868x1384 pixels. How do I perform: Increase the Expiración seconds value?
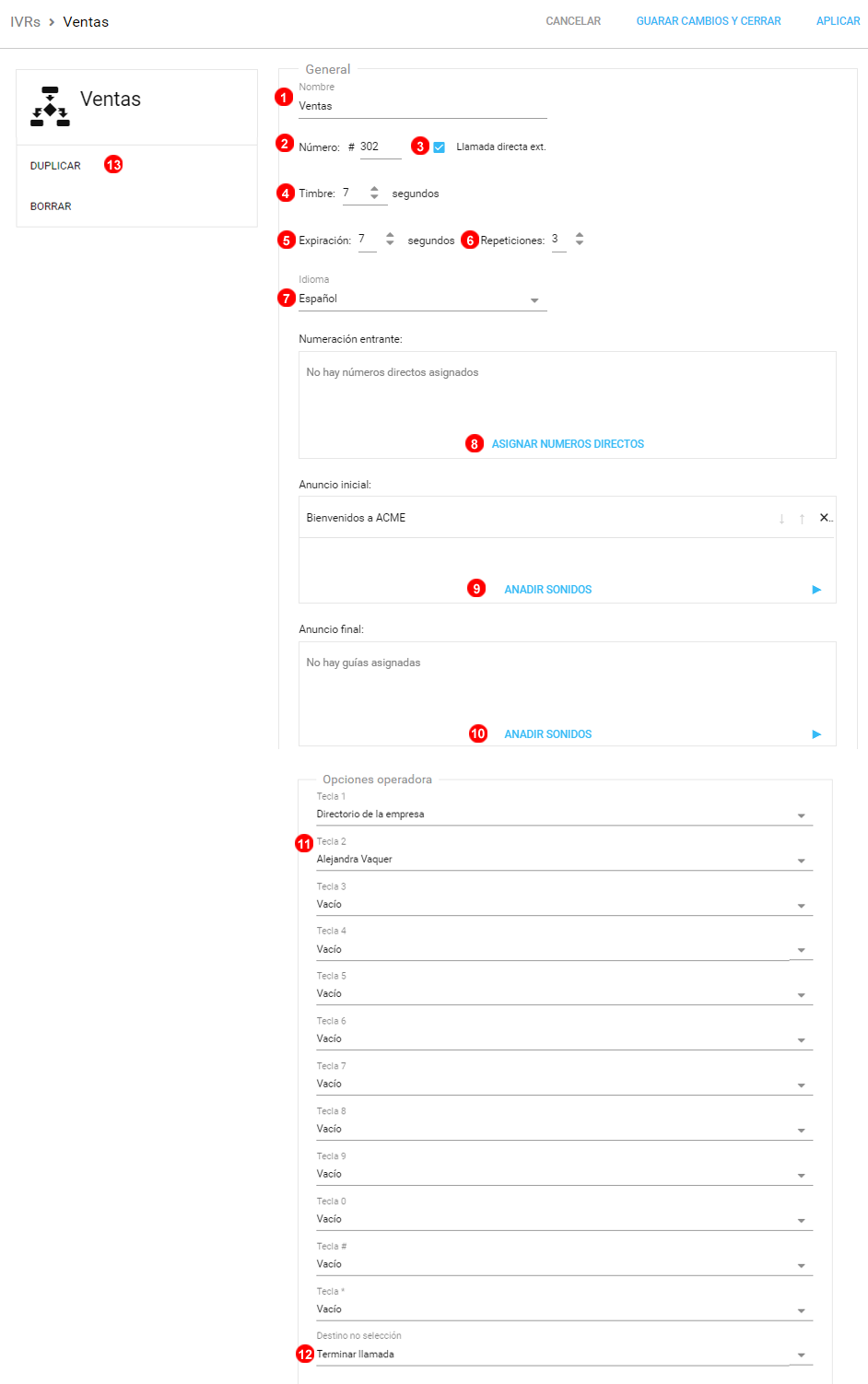[x=390, y=235]
